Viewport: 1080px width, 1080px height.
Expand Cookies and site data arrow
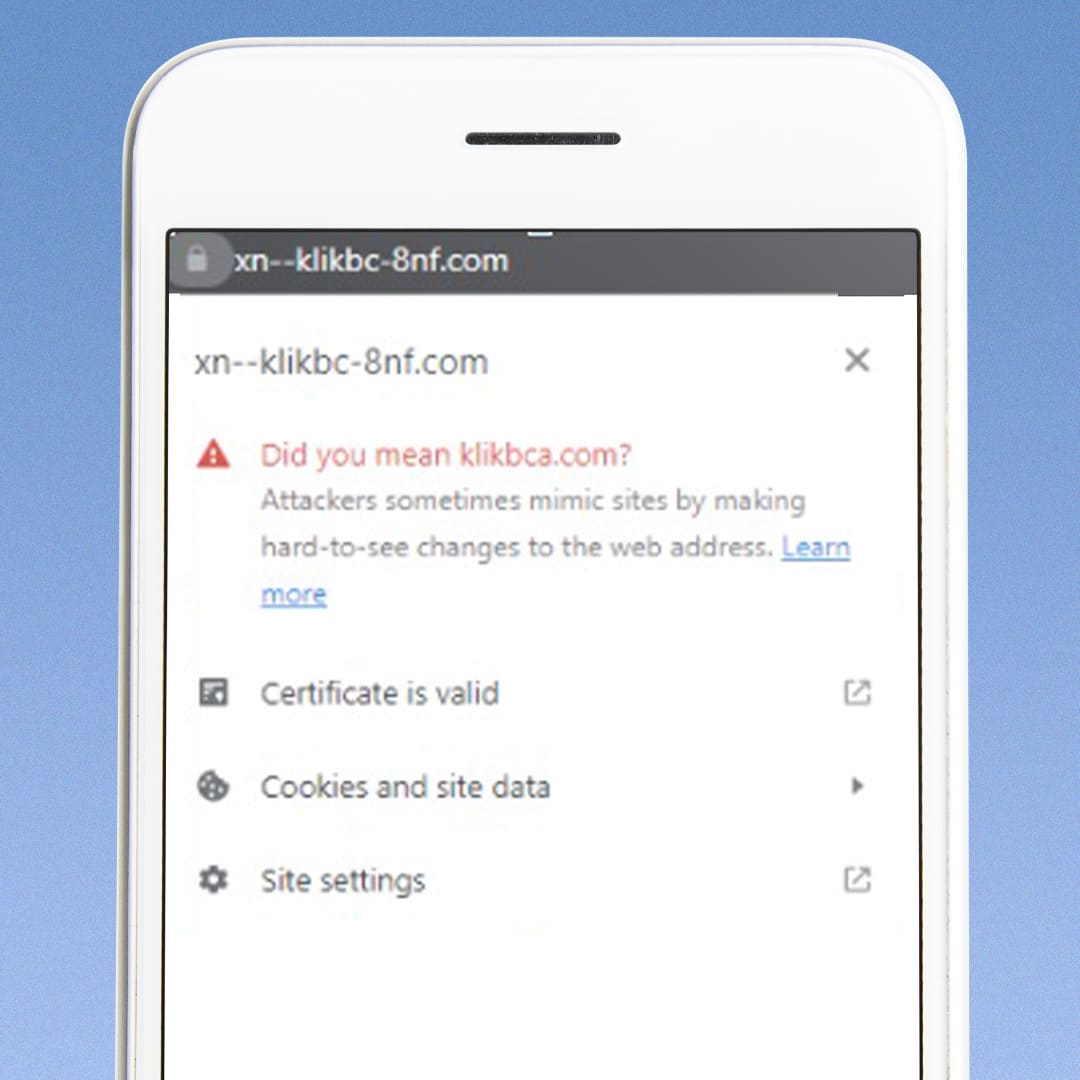coord(858,786)
